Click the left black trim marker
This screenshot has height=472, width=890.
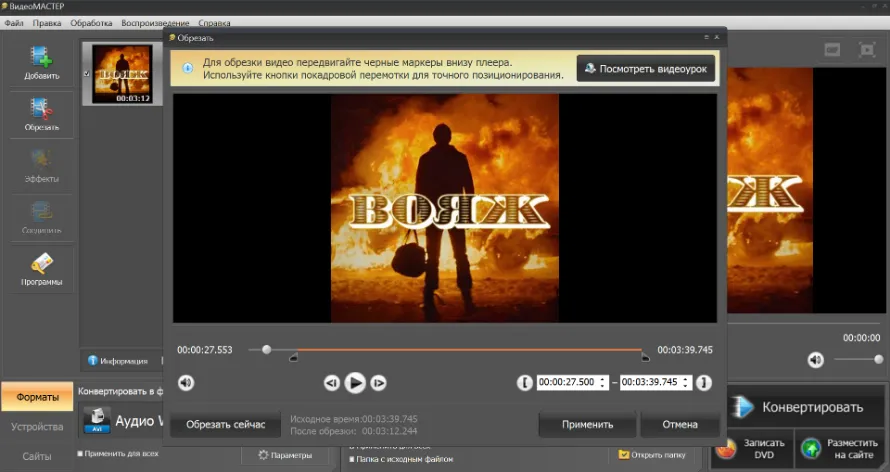tap(293, 357)
